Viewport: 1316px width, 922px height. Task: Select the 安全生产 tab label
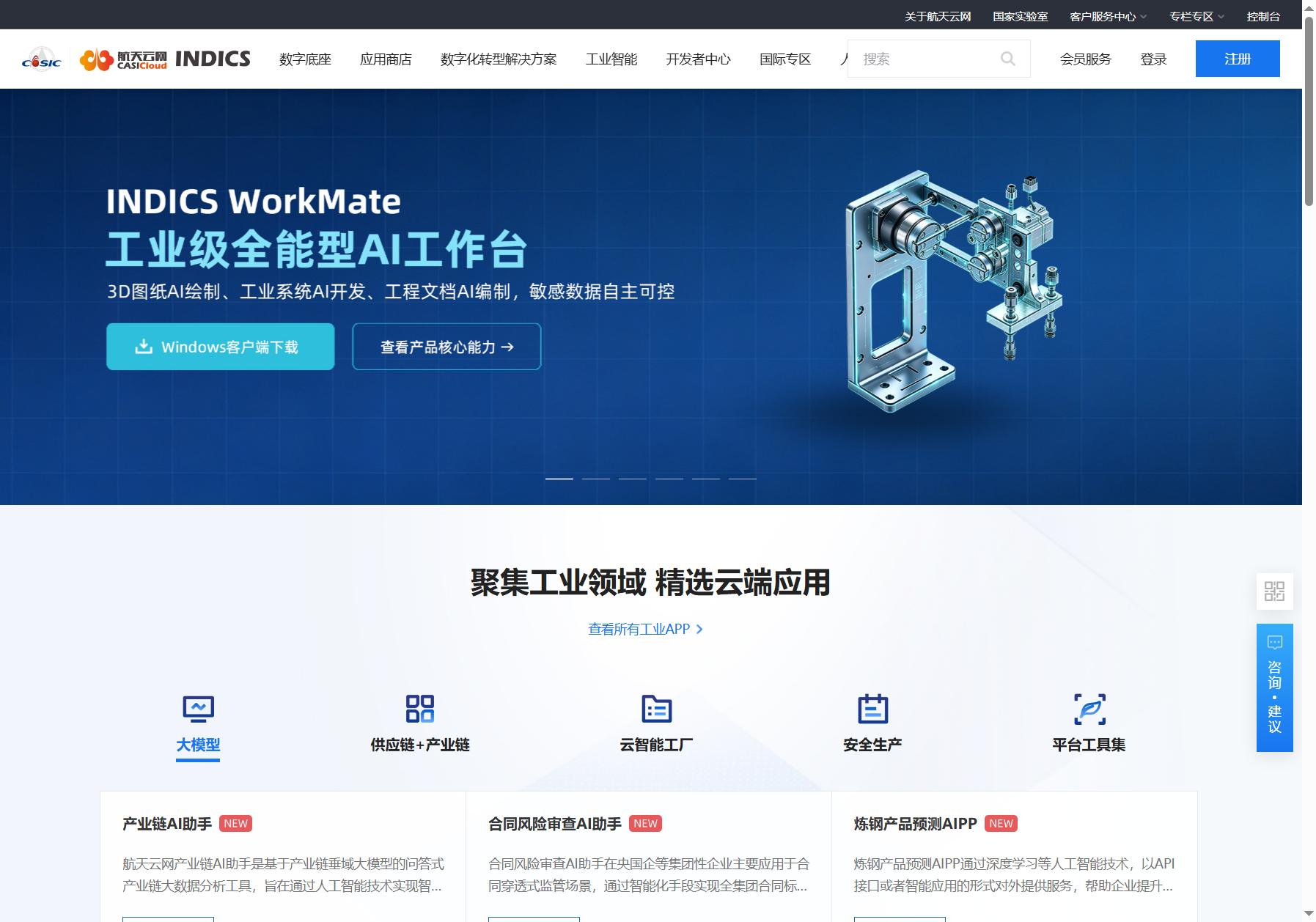[x=872, y=745]
